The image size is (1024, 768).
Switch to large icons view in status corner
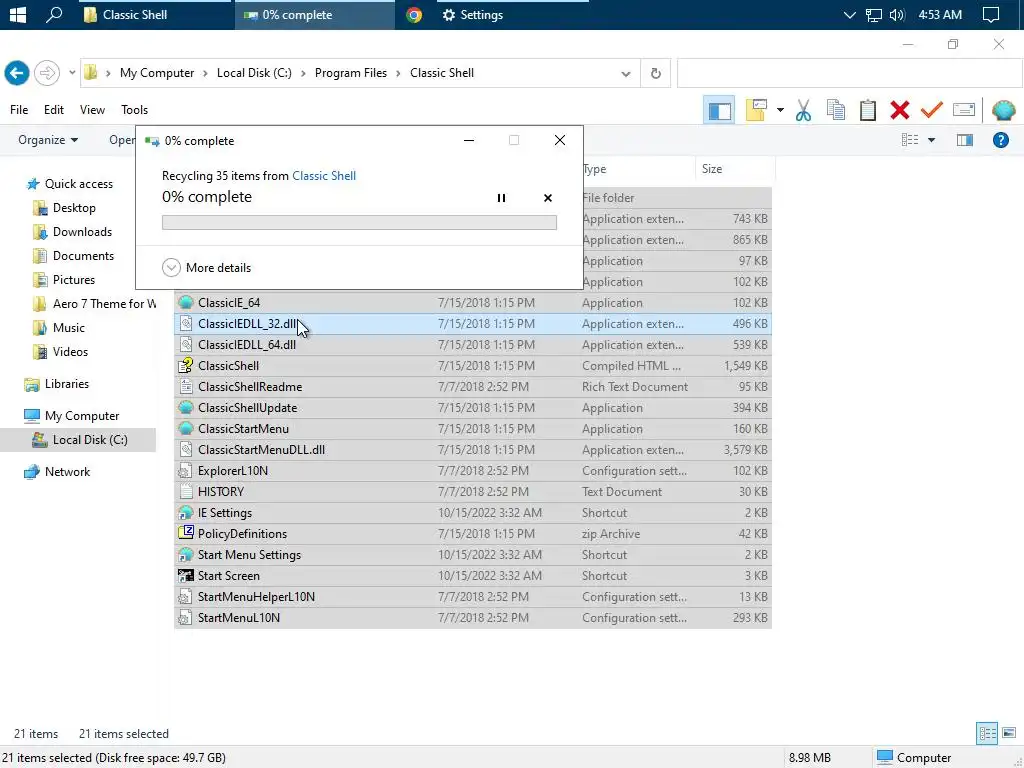click(1009, 733)
